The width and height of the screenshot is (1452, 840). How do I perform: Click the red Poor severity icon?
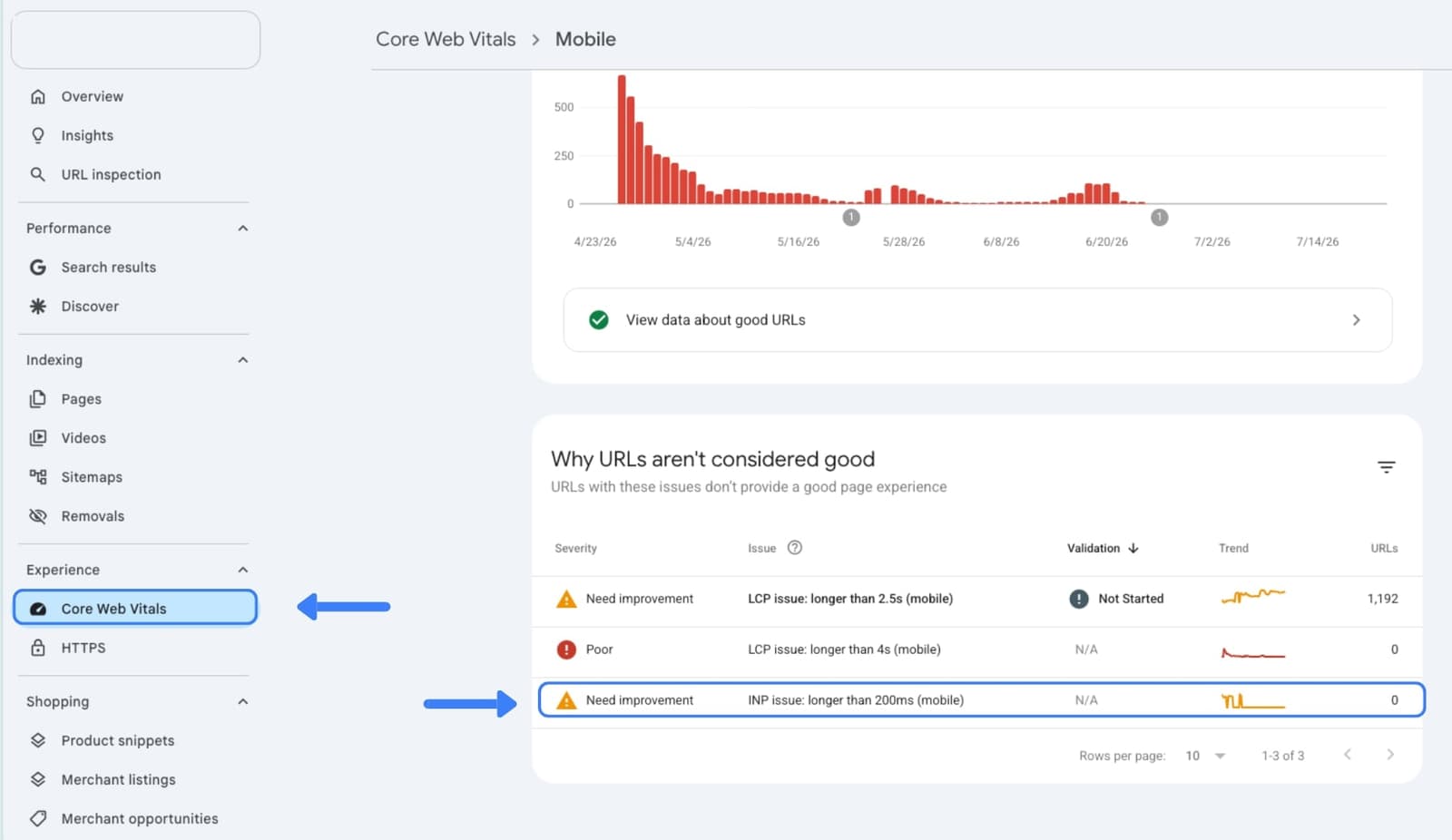(566, 650)
